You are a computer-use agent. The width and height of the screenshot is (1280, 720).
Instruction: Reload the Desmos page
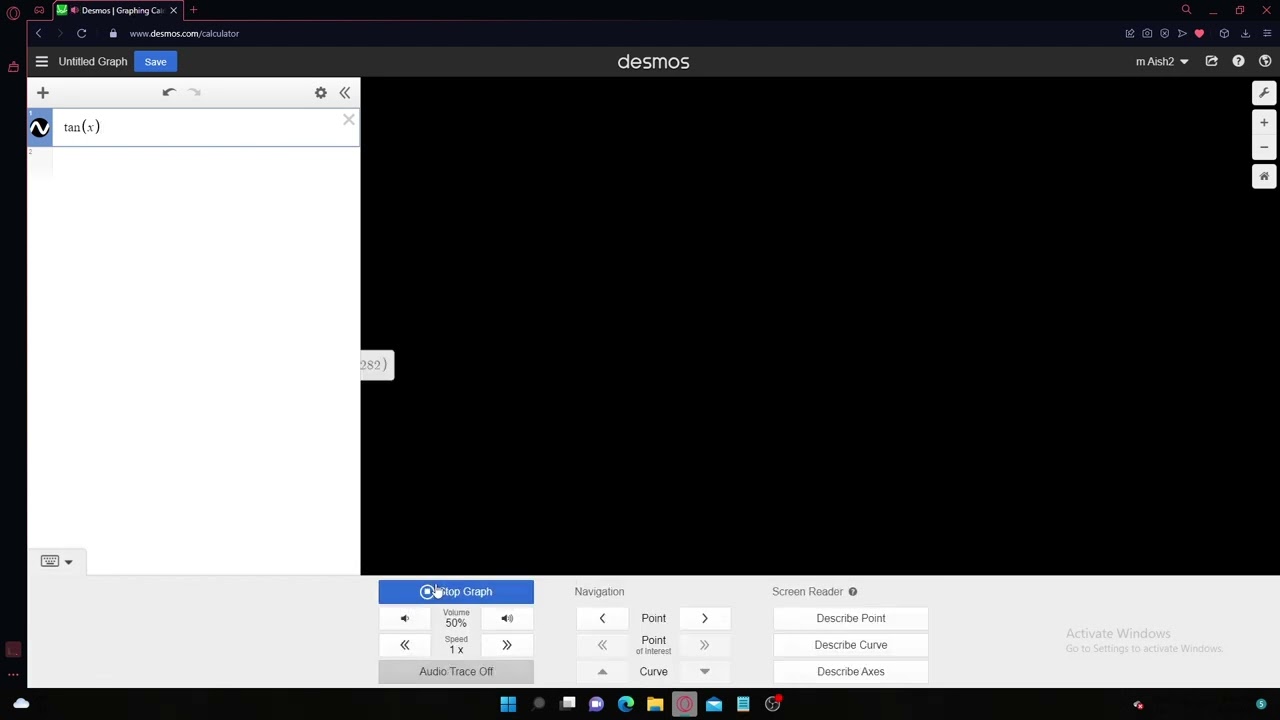(x=81, y=34)
